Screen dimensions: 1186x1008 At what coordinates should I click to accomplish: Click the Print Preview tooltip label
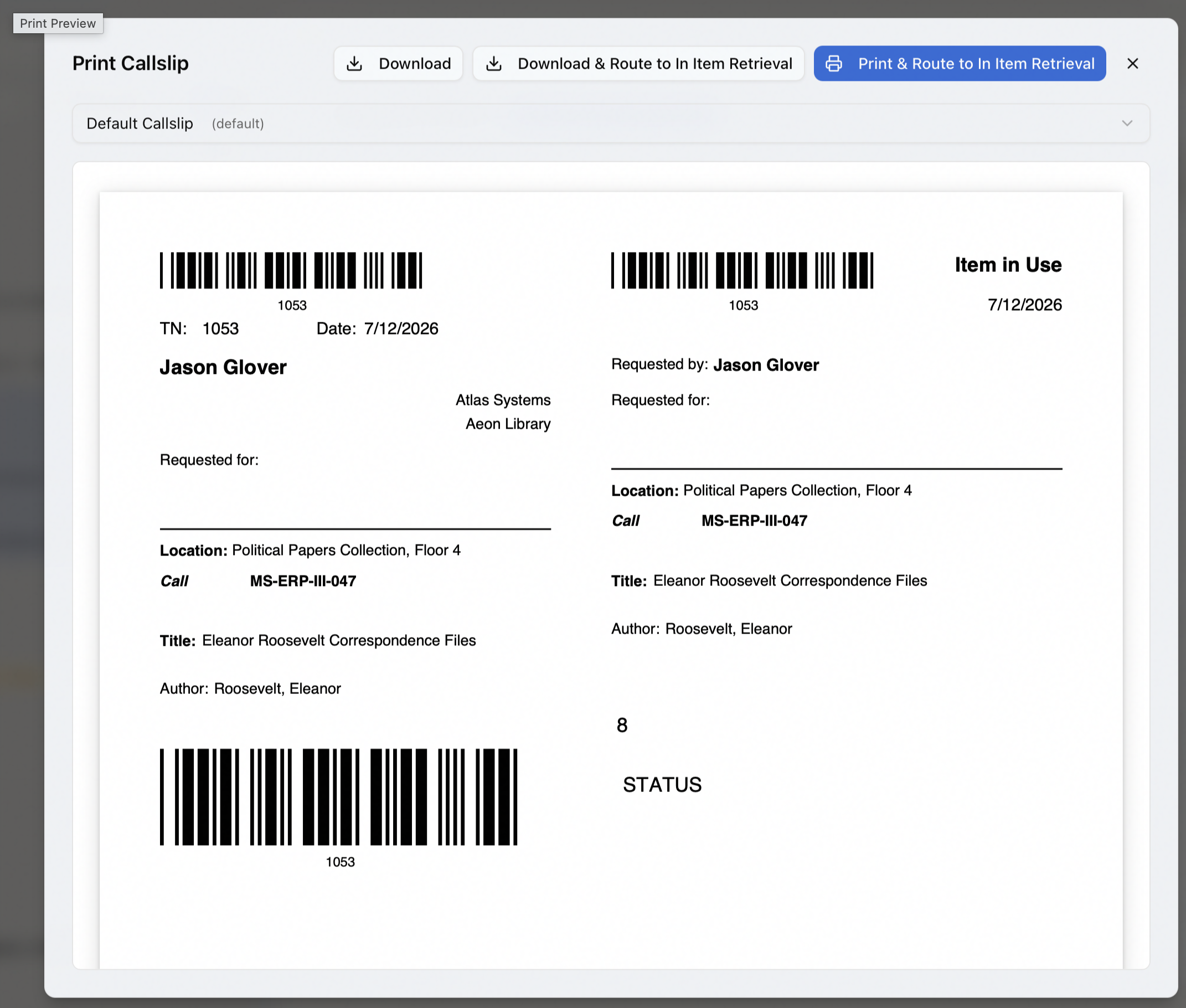click(x=58, y=23)
